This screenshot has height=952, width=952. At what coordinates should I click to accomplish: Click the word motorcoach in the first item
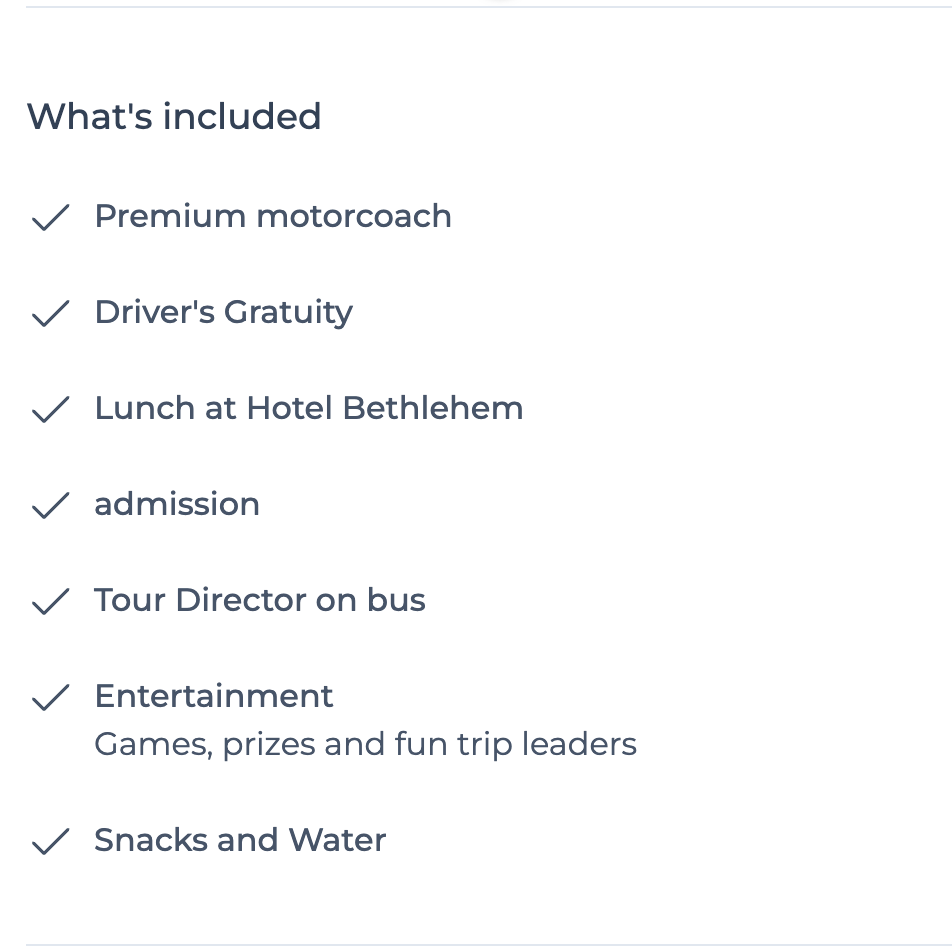[354, 217]
